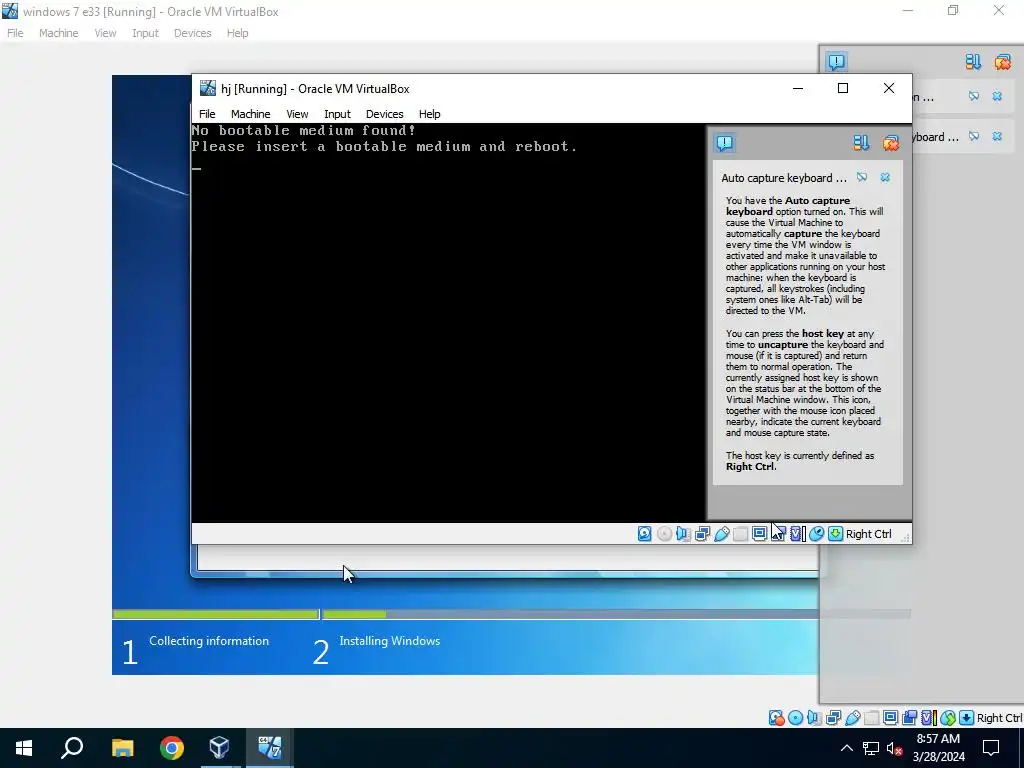Image resolution: width=1024 pixels, height=768 pixels.
Task: Open the Machine menu in the hj VM window
Action: (250, 114)
